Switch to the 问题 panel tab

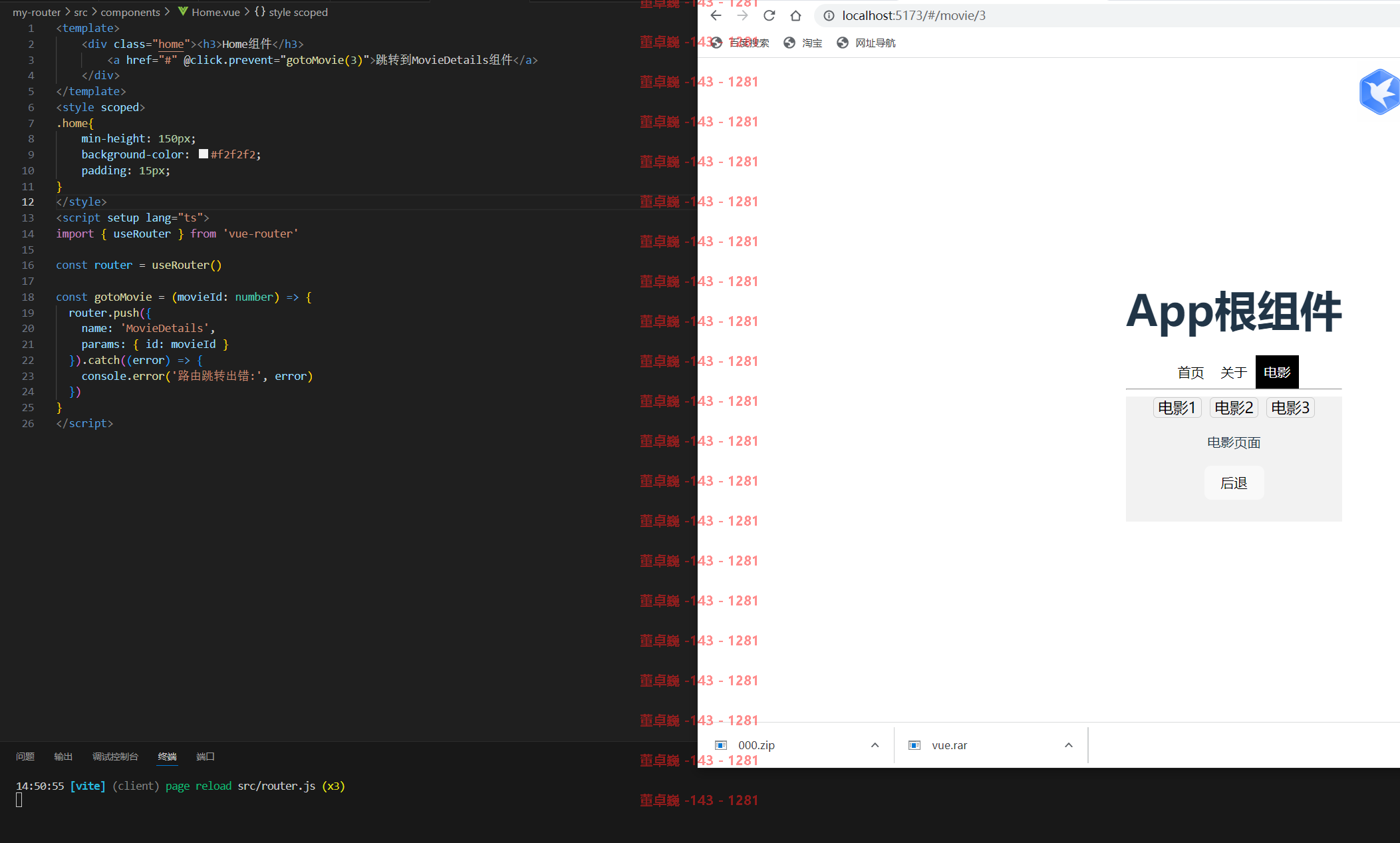click(25, 757)
